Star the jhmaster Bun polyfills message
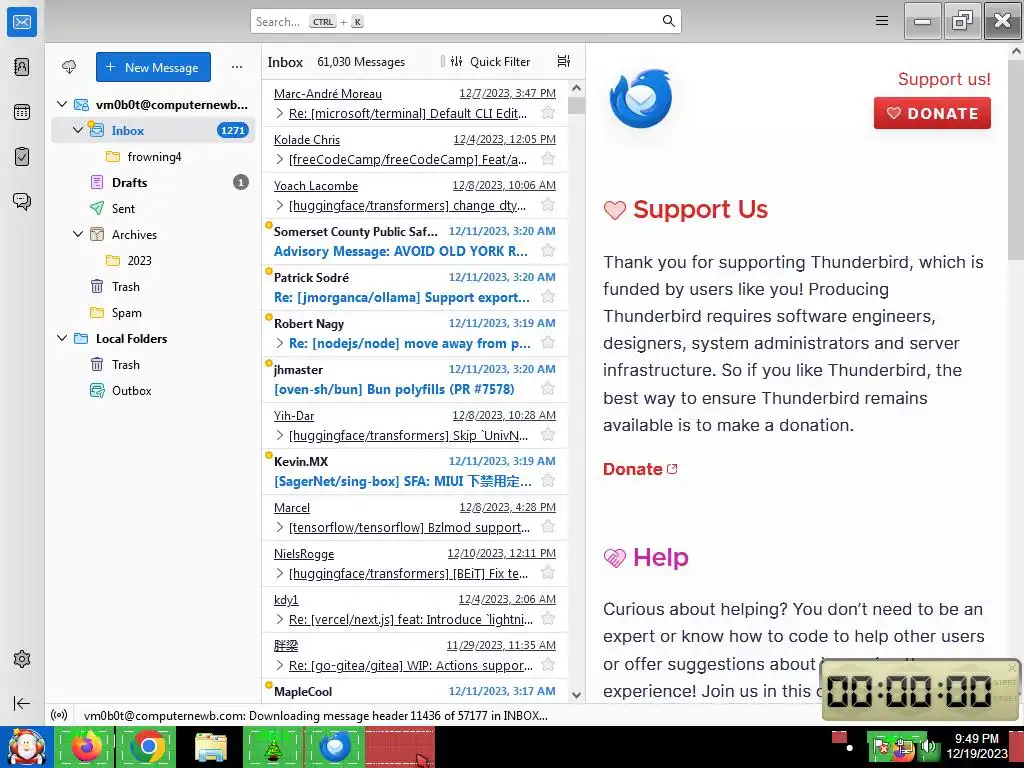The width and height of the screenshot is (1024, 768). (549, 389)
